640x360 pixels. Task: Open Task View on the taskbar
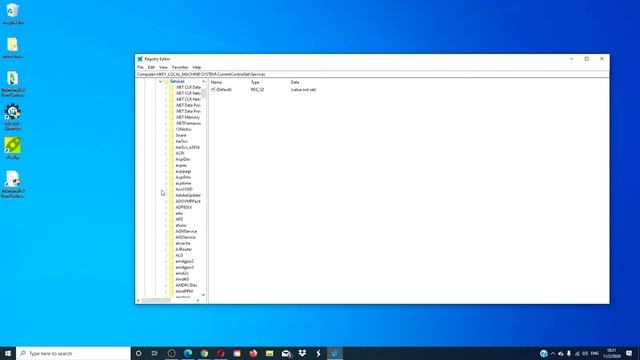click(155, 353)
